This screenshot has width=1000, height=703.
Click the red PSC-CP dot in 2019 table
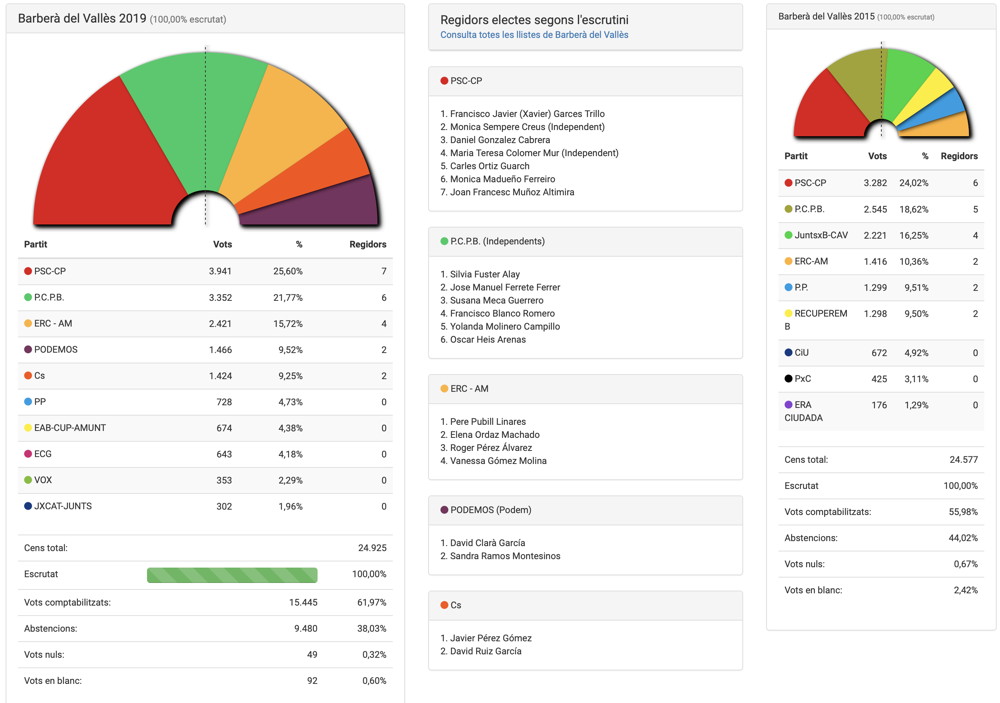(x=28, y=271)
